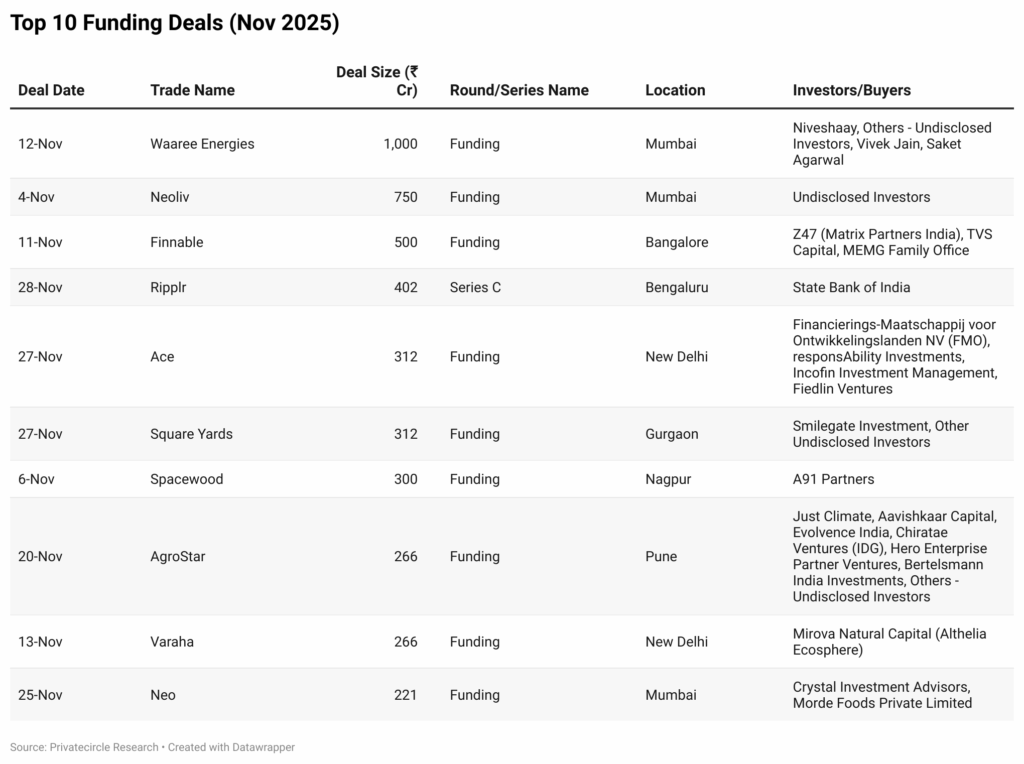This screenshot has height=764, width=1024.
Task: Click the Deal Size column header
Action: [x=377, y=81]
